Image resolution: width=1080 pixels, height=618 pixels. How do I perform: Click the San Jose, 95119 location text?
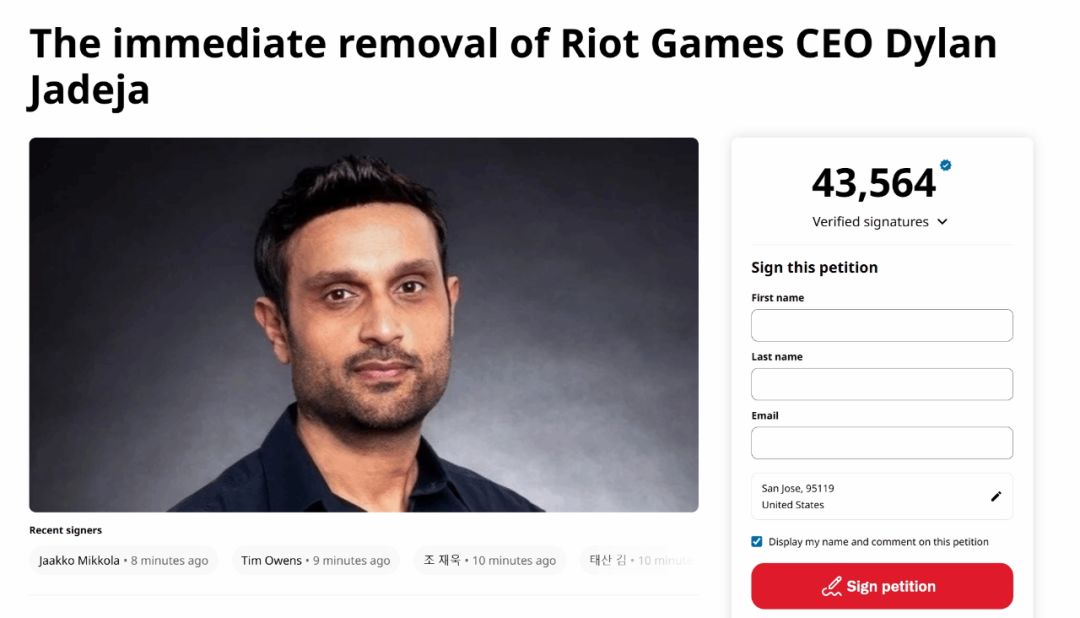coord(798,488)
